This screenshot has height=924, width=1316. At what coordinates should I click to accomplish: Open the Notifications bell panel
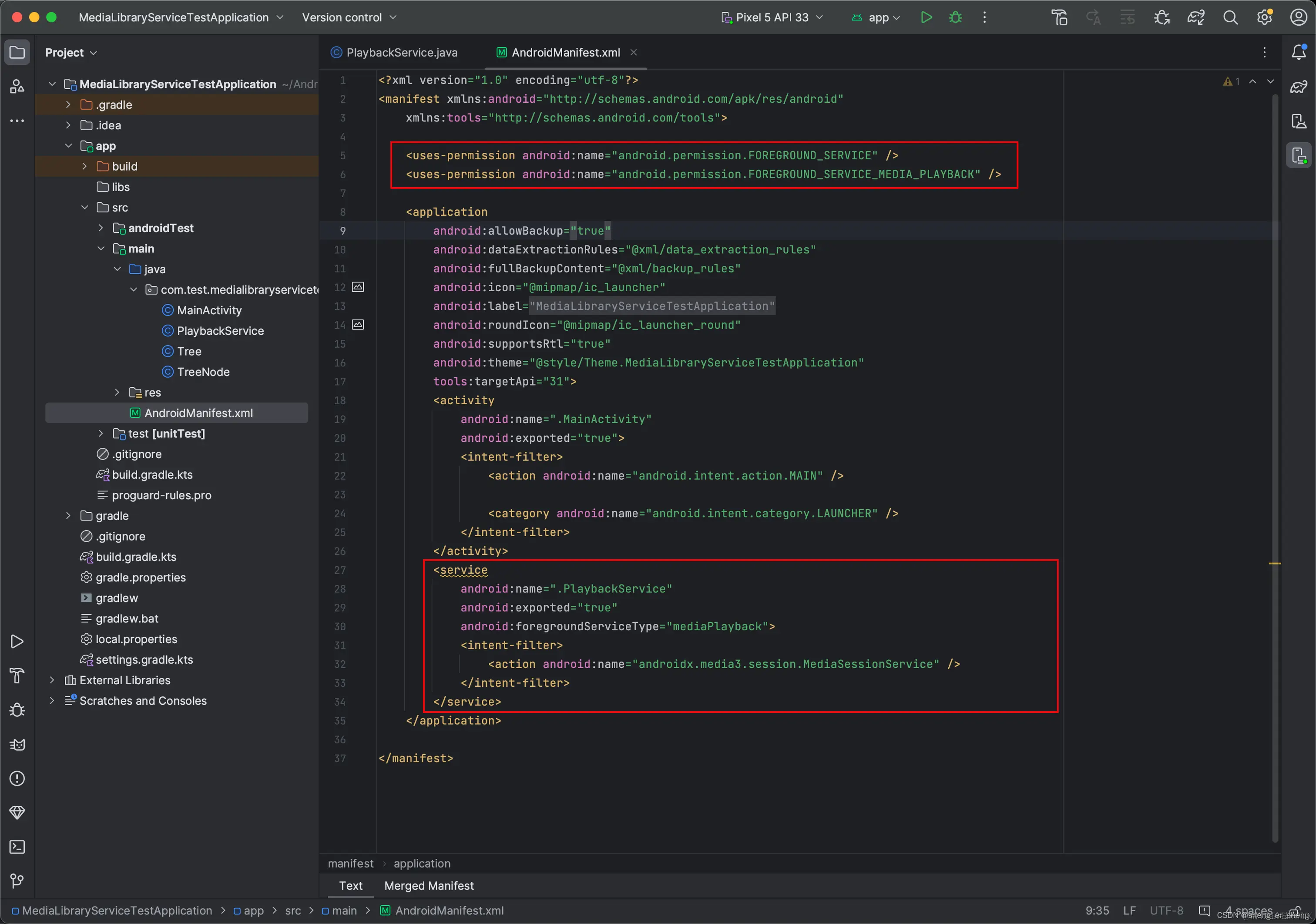coord(1298,52)
